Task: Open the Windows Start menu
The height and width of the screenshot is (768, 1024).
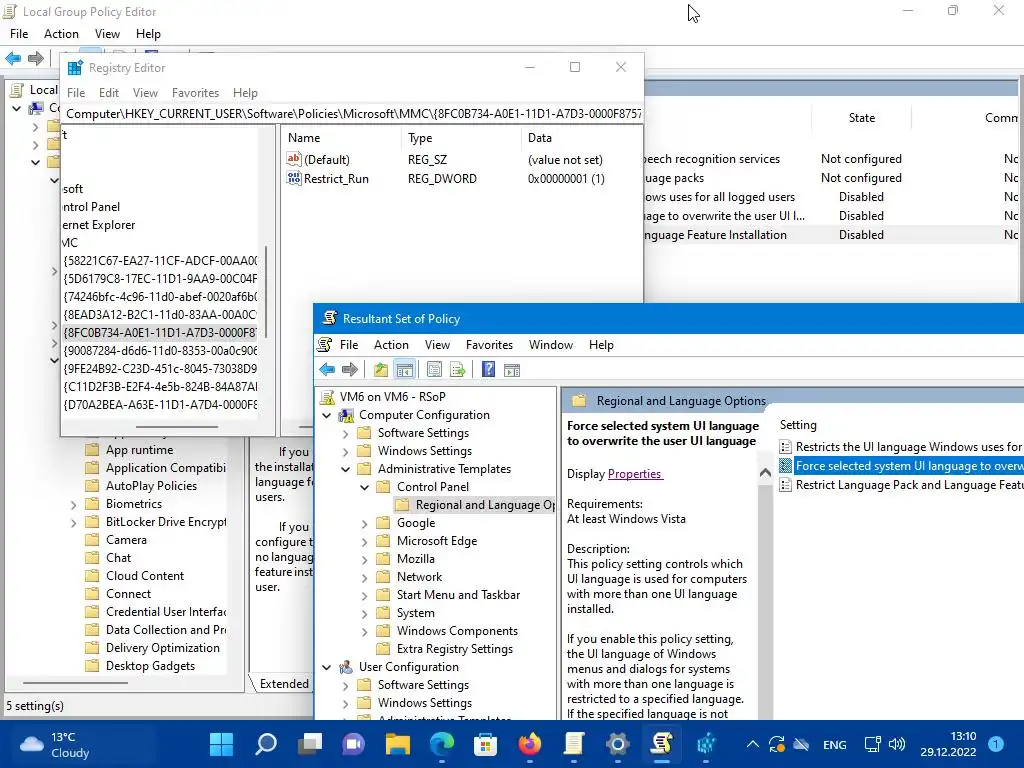Action: (x=221, y=744)
